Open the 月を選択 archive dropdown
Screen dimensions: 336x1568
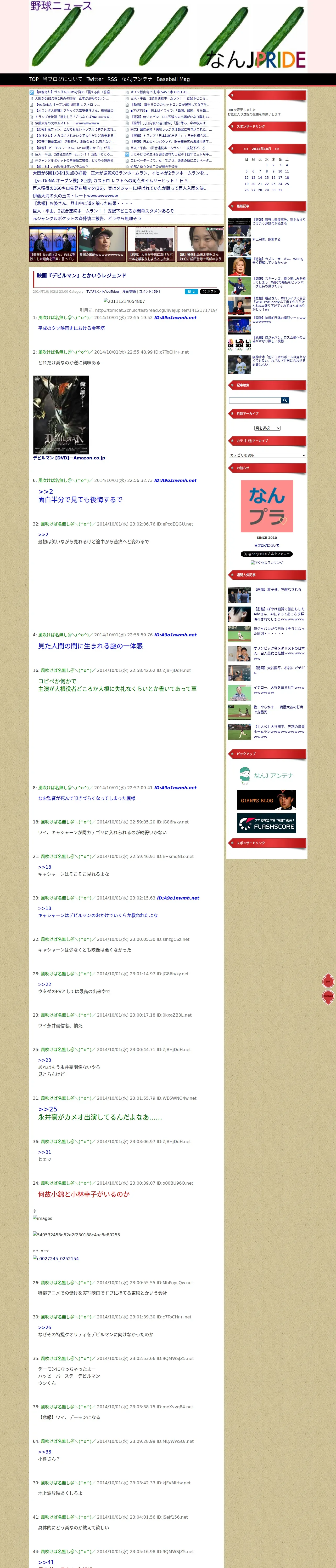pos(267,428)
